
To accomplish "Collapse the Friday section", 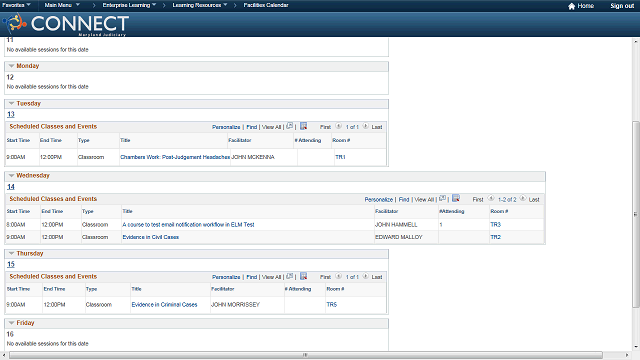I will pyautogui.click(x=11, y=323).
